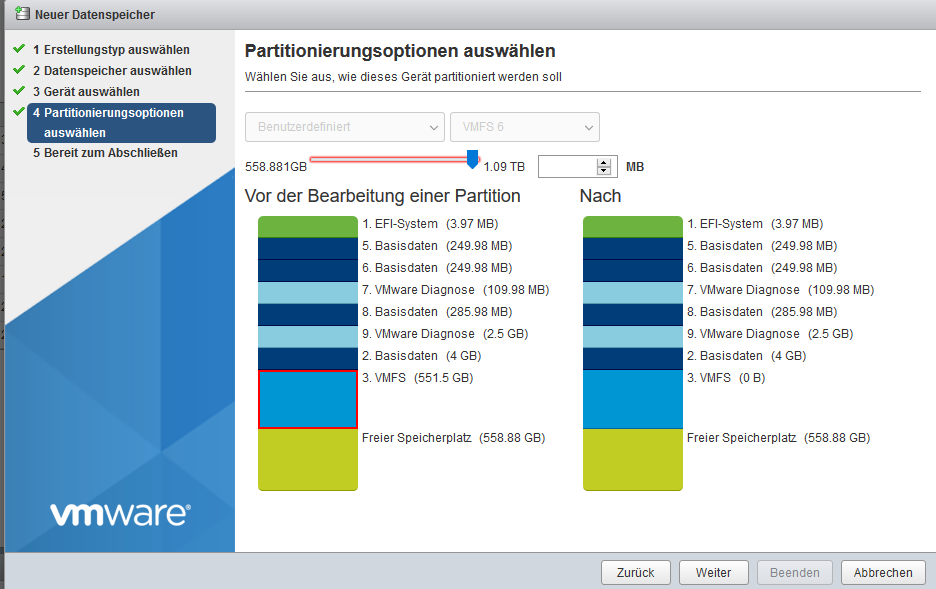Select the red-outlined VMFS partition block on the left
Screen dimensions: 936x589
pos(308,399)
